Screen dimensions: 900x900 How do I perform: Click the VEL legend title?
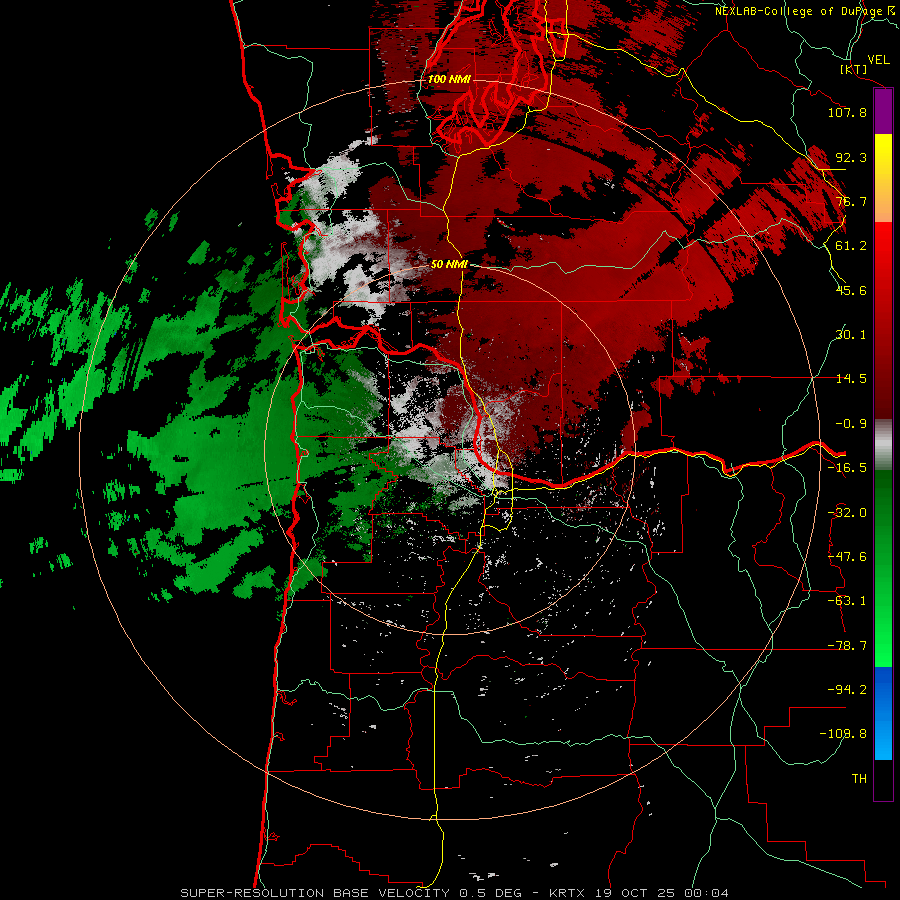[878, 60]
